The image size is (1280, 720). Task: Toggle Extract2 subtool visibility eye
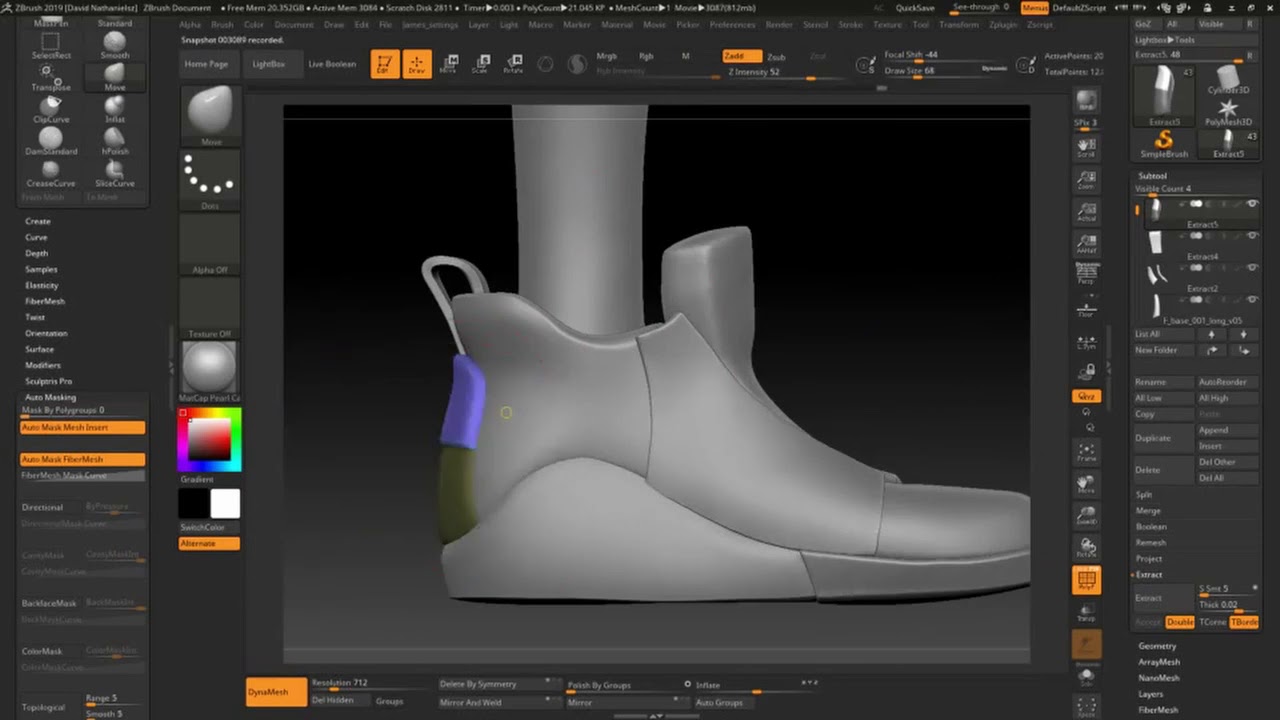[x=1252, y=268]
